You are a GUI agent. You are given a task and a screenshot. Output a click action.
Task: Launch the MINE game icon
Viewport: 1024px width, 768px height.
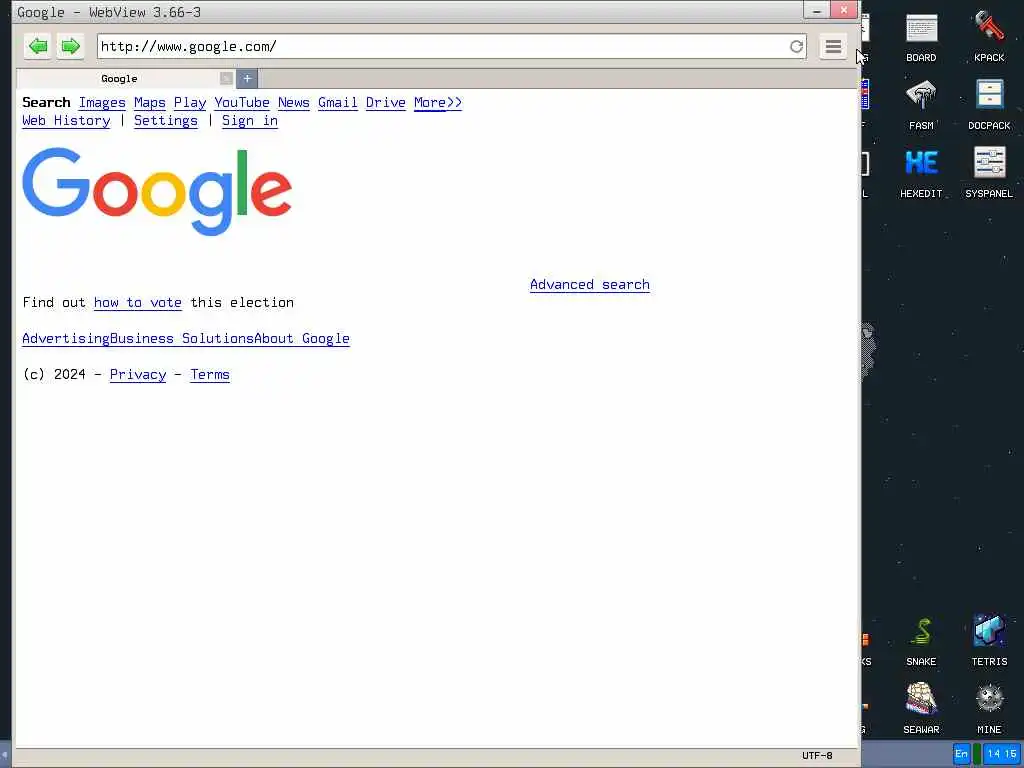(989, 709)
